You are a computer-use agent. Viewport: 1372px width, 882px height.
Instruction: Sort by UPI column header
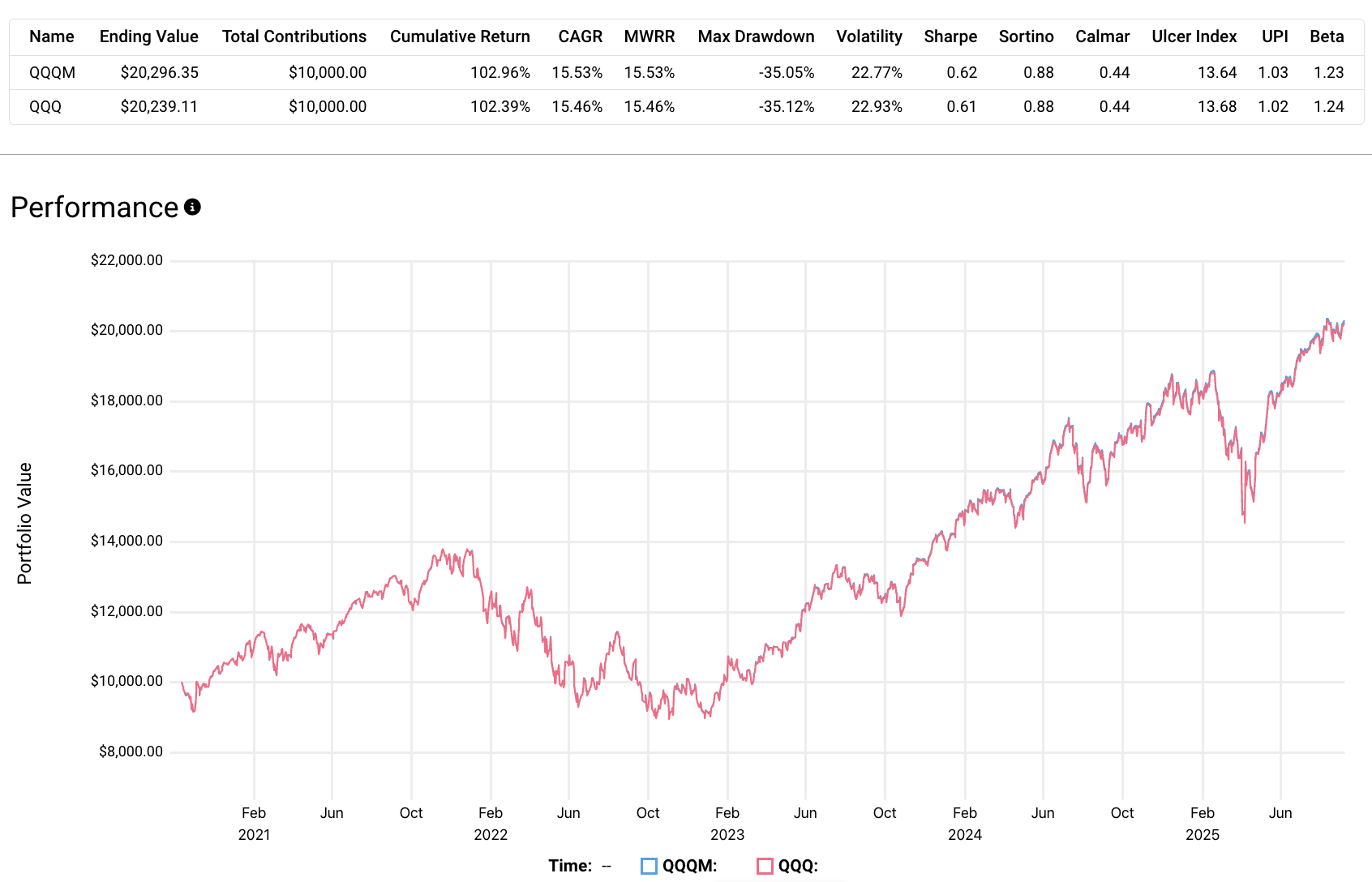[x=1275, y=36]
